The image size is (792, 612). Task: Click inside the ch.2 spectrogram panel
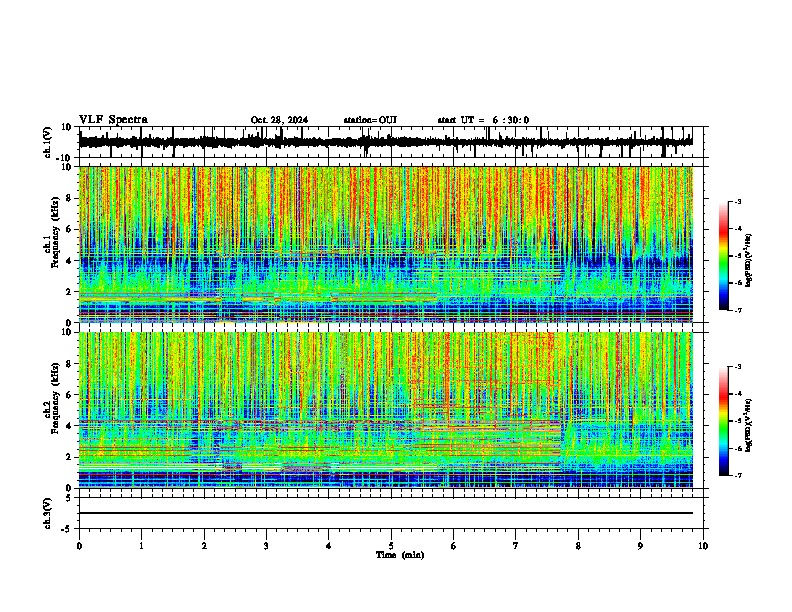386,410
